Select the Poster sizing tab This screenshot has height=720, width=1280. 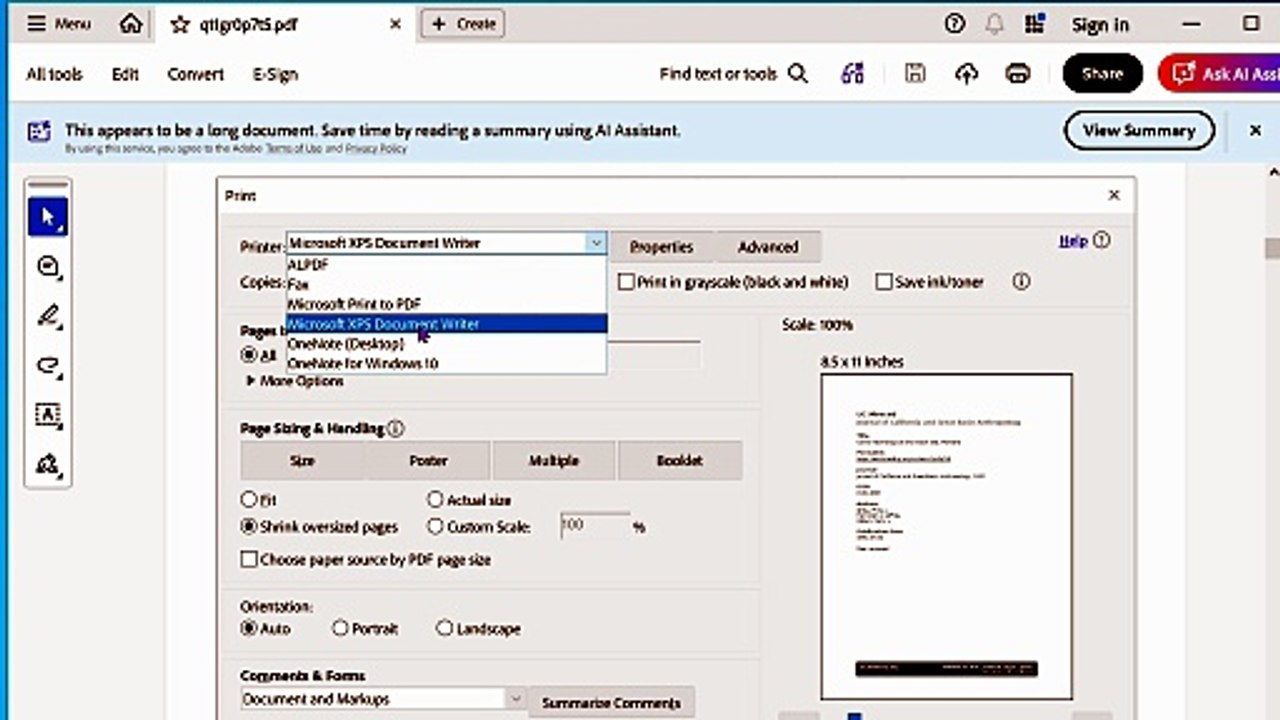point(428,461)
